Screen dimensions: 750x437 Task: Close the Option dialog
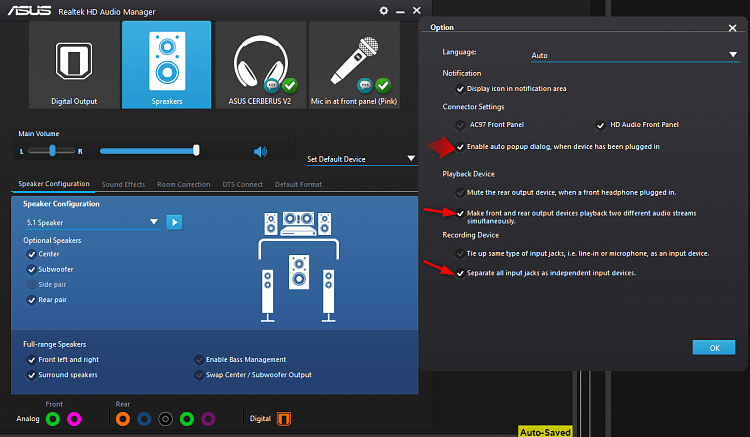tap(732, 28)
